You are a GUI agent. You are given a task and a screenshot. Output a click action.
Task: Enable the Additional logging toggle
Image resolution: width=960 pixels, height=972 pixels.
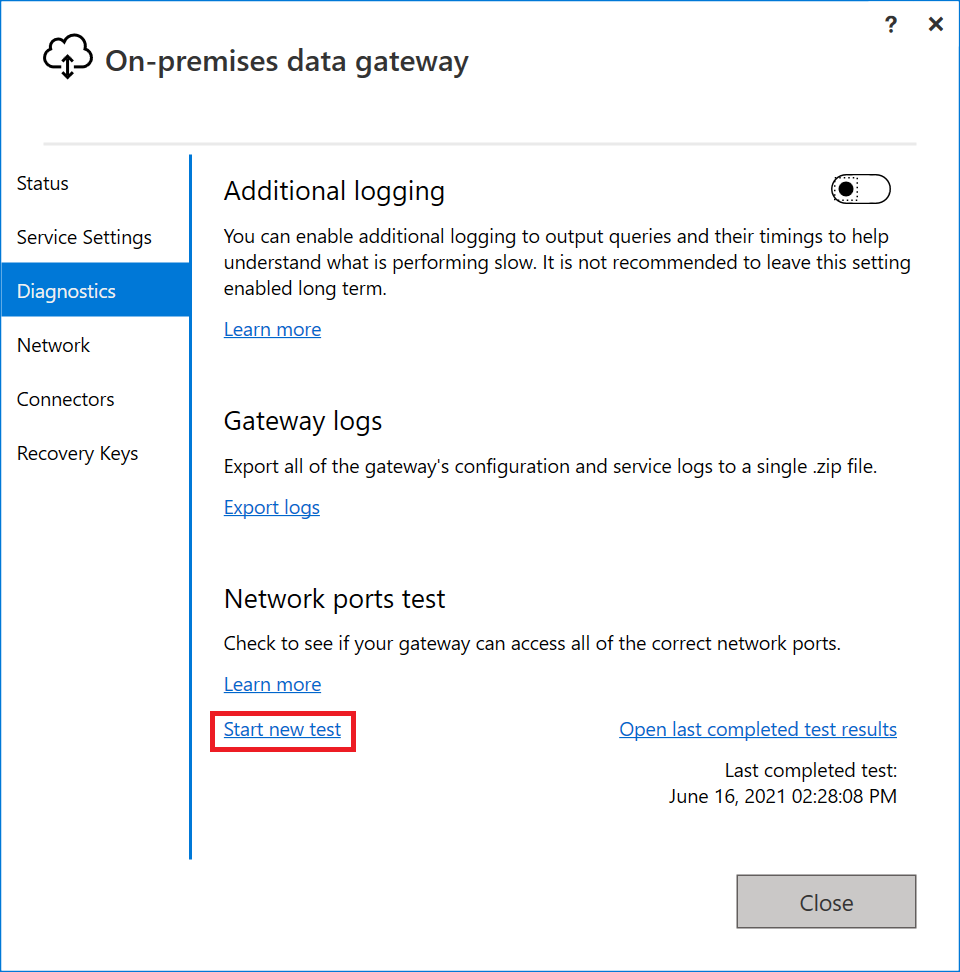(x=860, y=189)
